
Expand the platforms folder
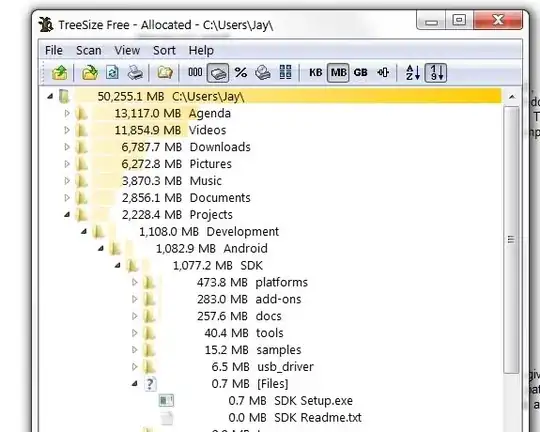(135, 282)
